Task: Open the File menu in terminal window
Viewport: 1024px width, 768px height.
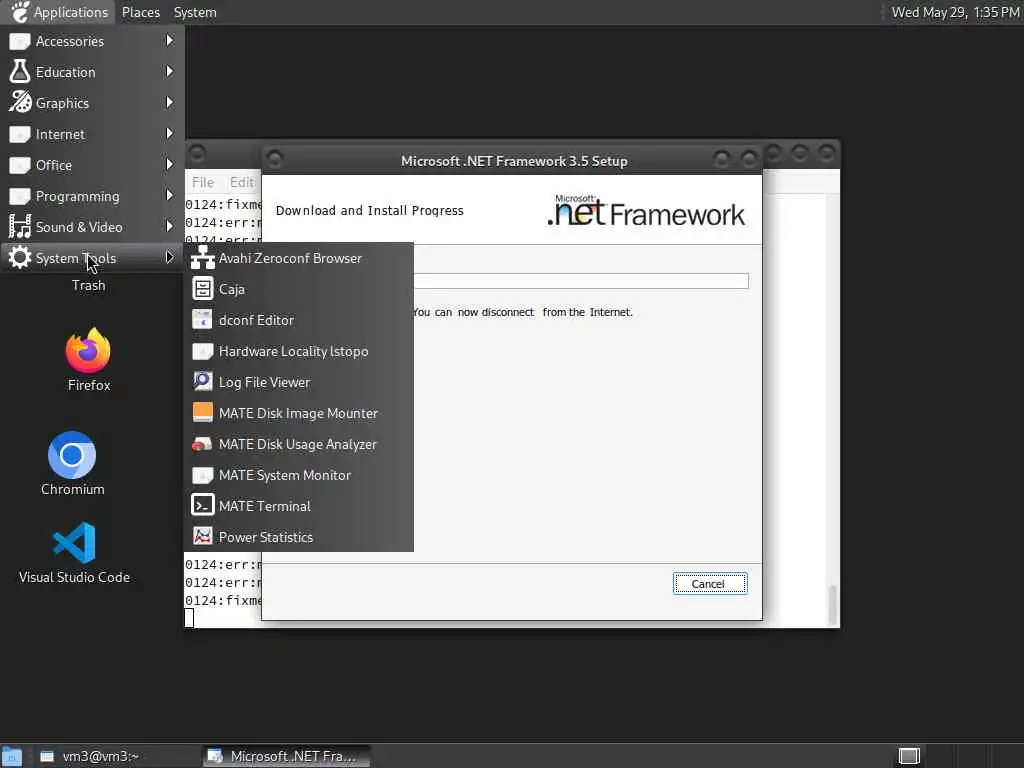Action: (x=202, y=182)
